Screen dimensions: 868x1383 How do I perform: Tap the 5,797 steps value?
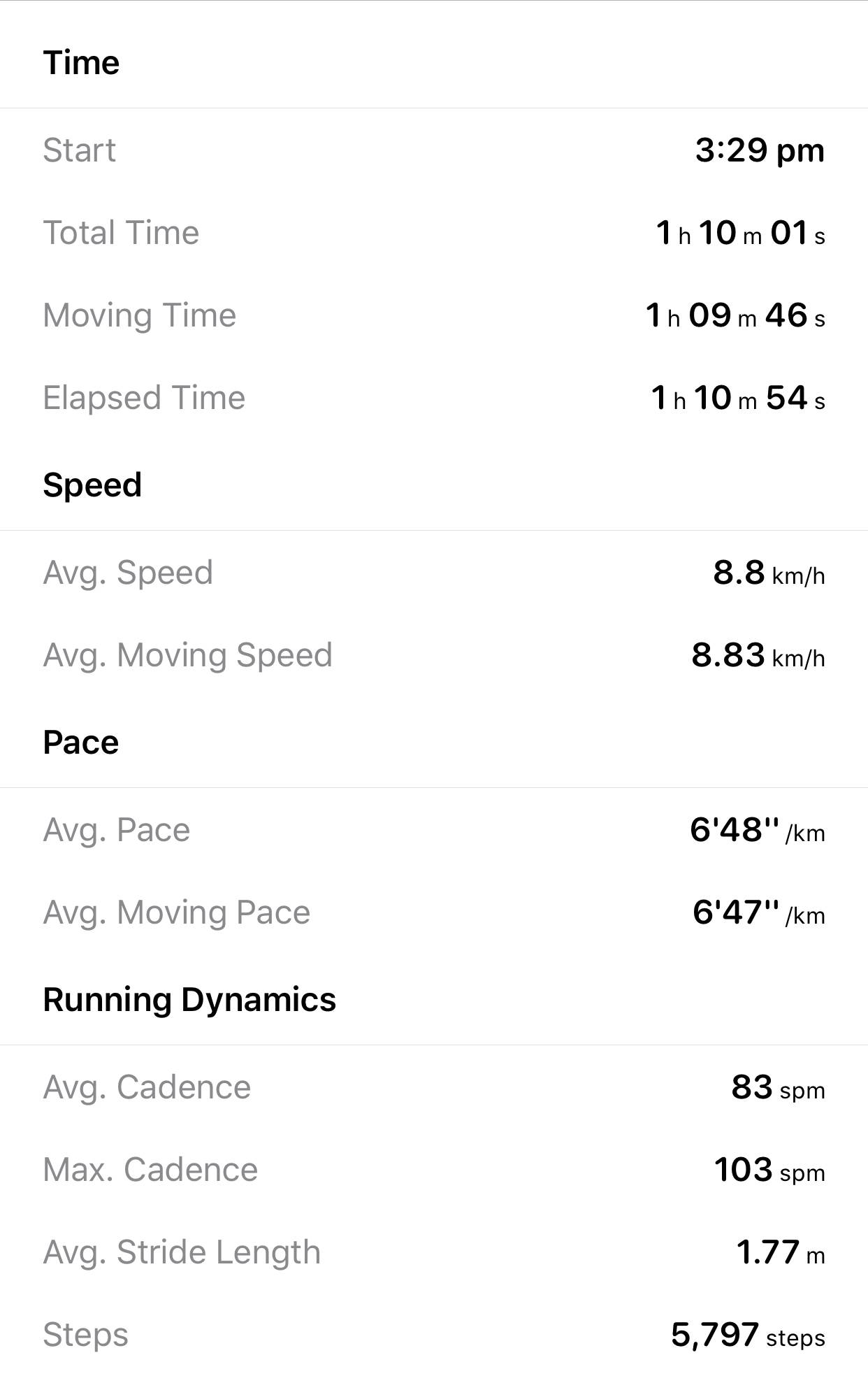(x=747, y=1335)
